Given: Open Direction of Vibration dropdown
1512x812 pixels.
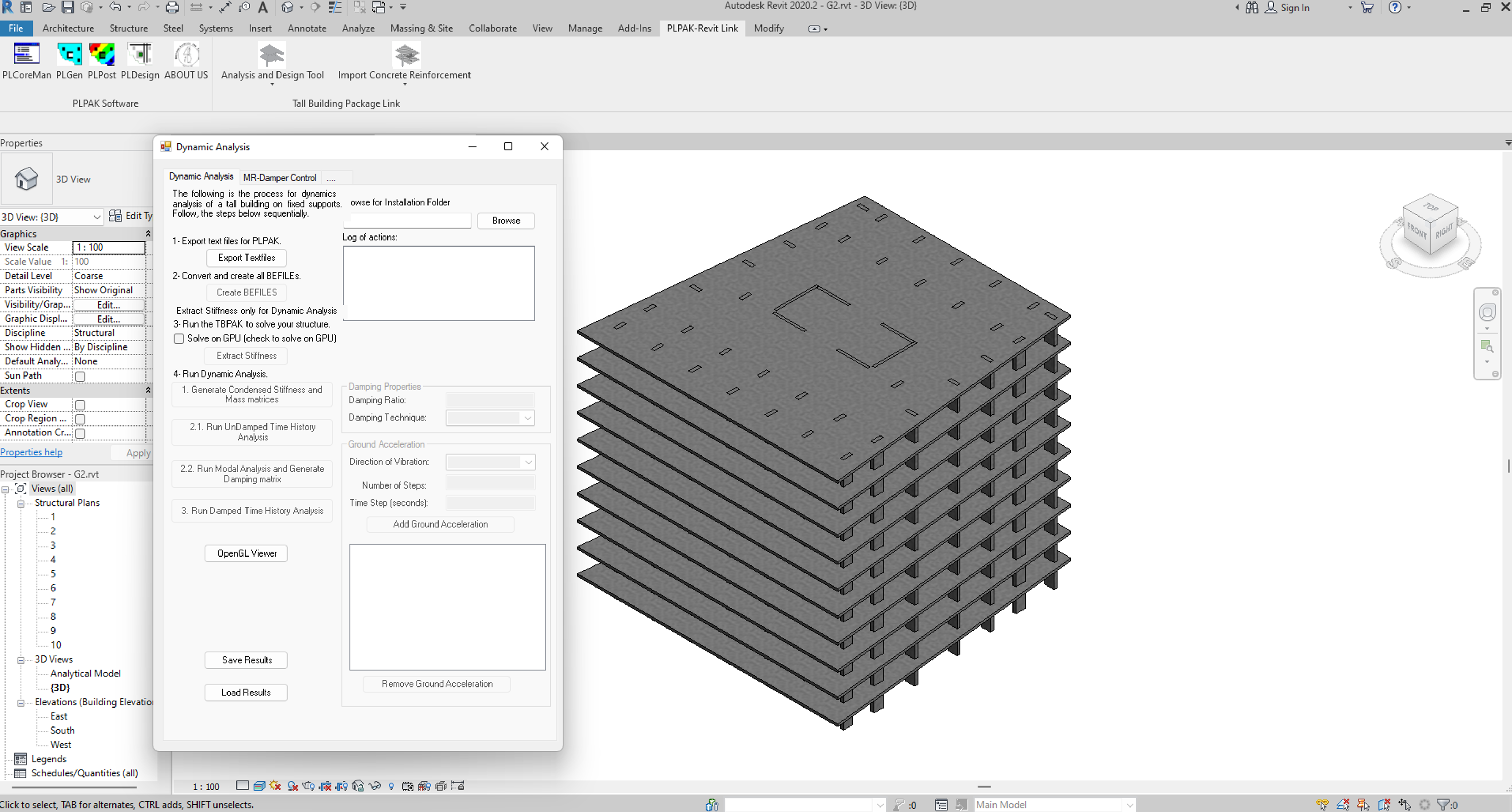Looking at the screenshot, I should pos(490,462).
